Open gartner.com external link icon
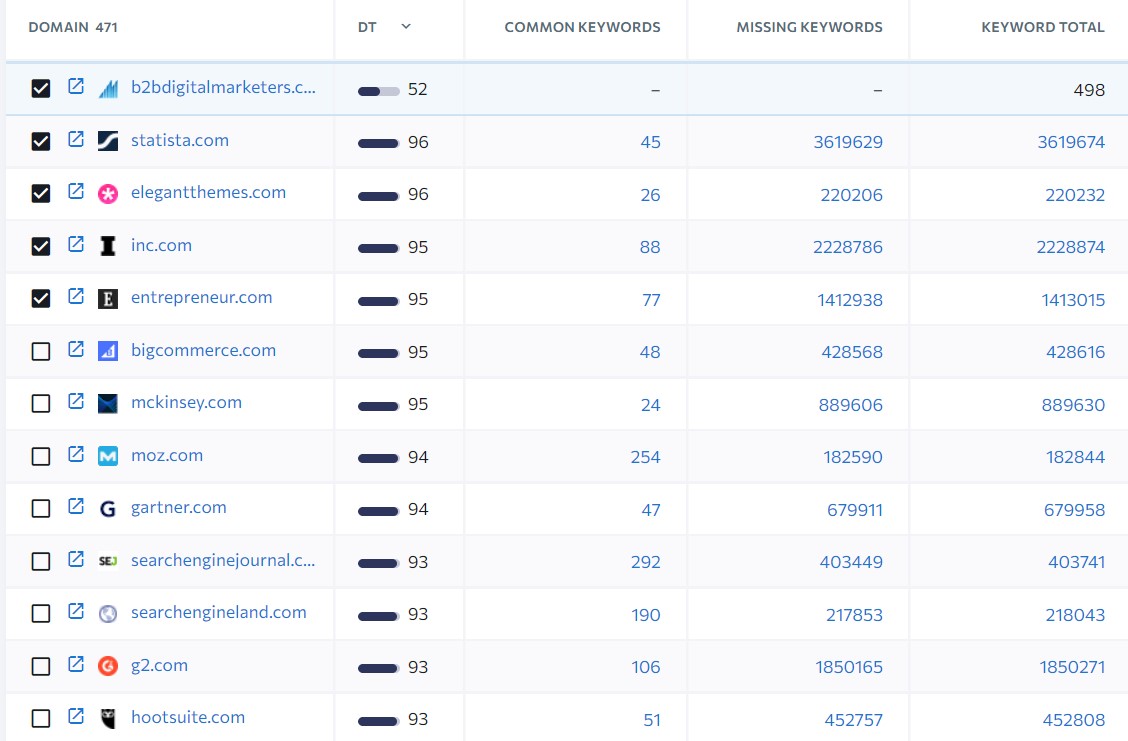Screen dimensions: 1128x741 point(76,506)
